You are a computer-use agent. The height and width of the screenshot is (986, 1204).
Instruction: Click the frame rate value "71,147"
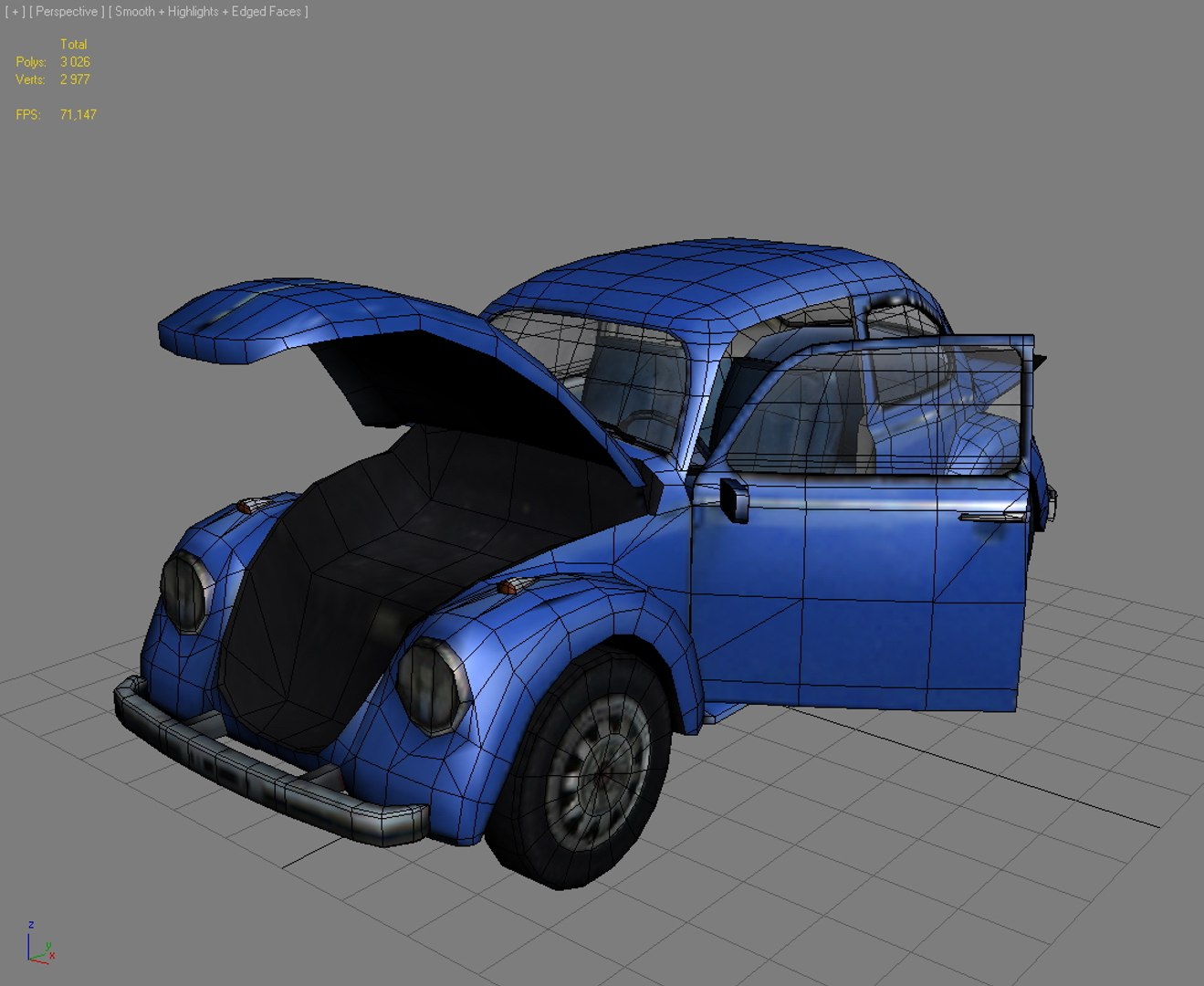pos(79,115)
